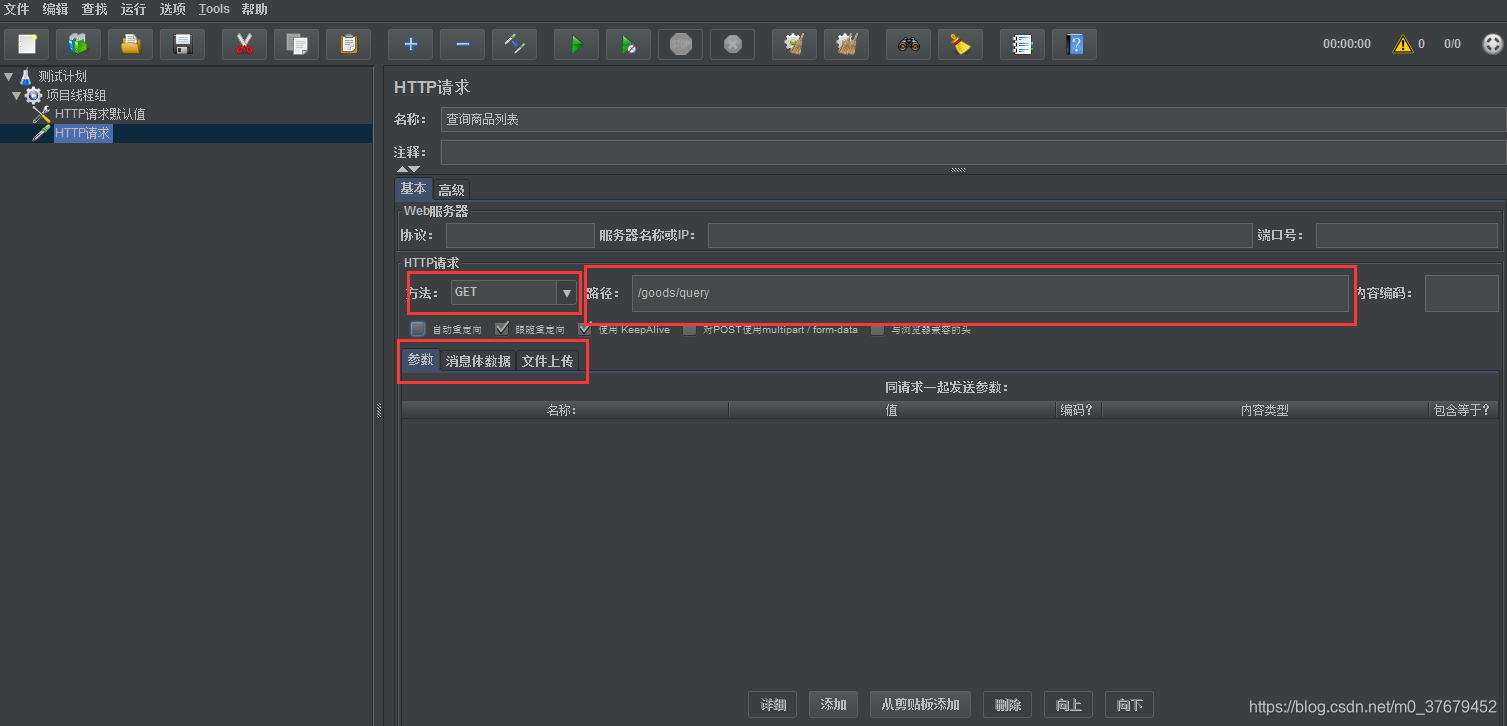Open the Templates icon
Image resolution: width=1507 pixels, height=726 pixels.
click(78, 44)
